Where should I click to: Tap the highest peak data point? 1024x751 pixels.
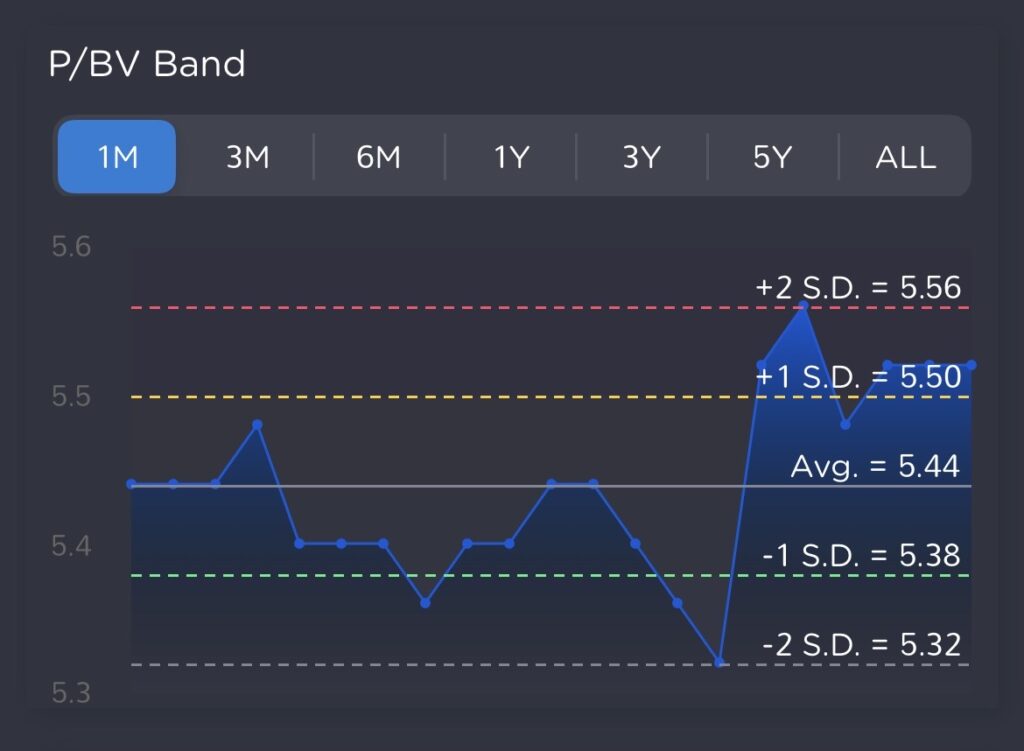pos(803,304)
